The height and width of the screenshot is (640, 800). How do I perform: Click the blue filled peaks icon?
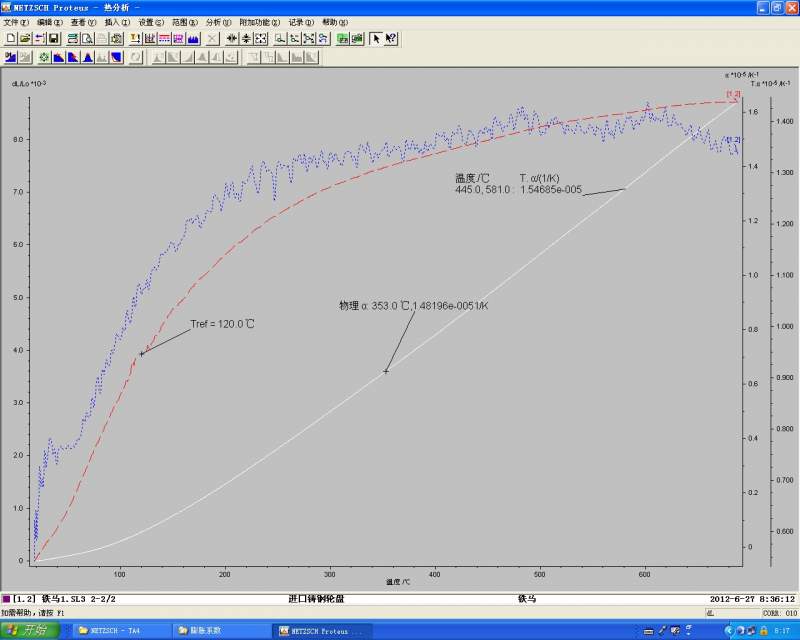(x=193, y=38)
